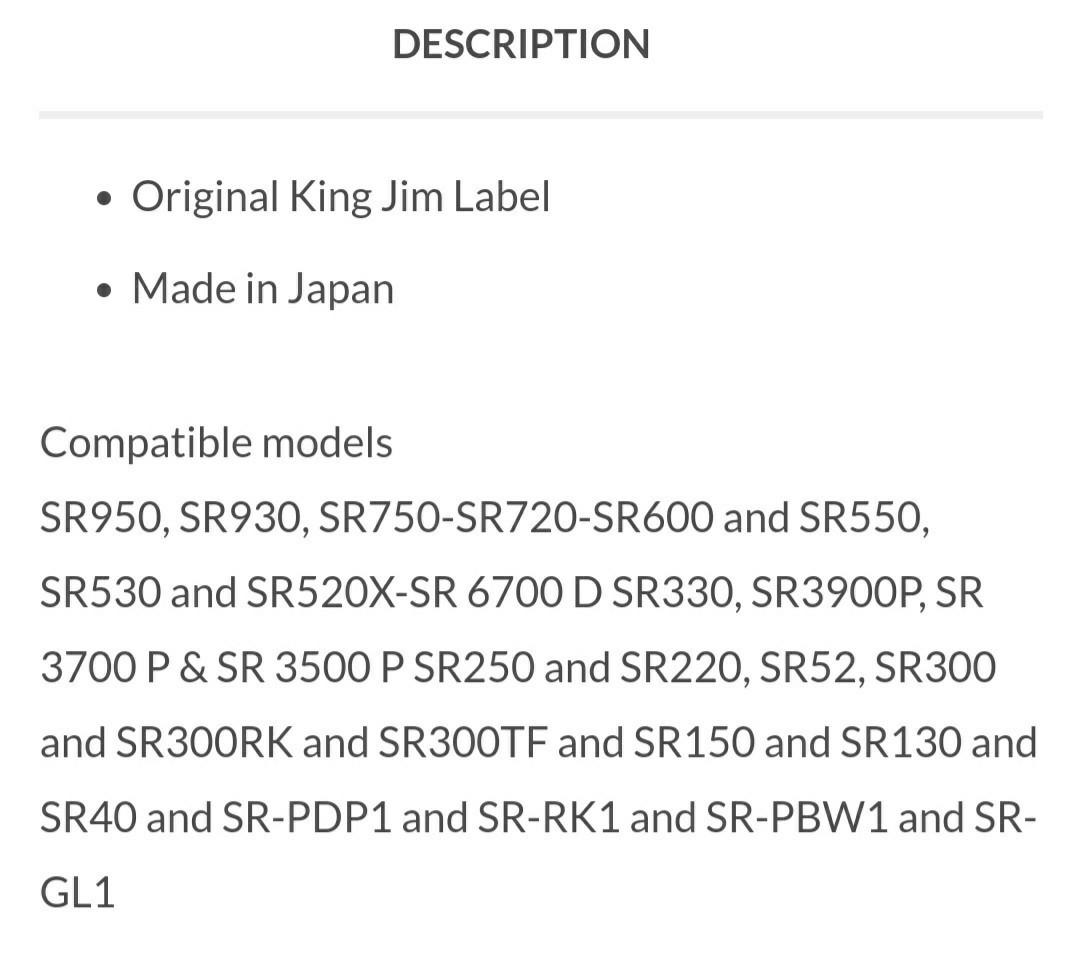
Task: Select the SR950 model name
Action: (99, 518)
